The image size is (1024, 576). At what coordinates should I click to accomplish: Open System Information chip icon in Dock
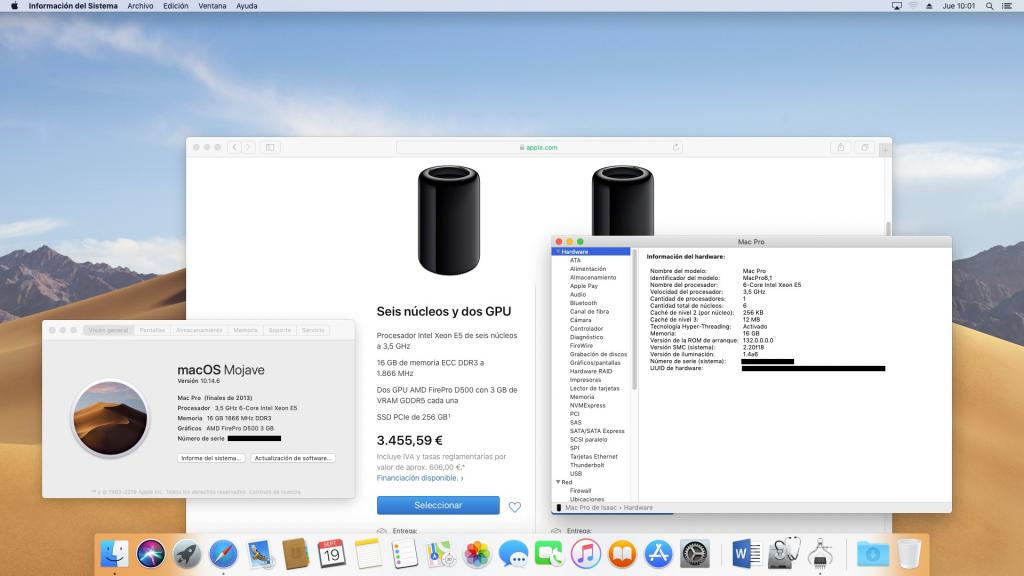tap(820, 554)
